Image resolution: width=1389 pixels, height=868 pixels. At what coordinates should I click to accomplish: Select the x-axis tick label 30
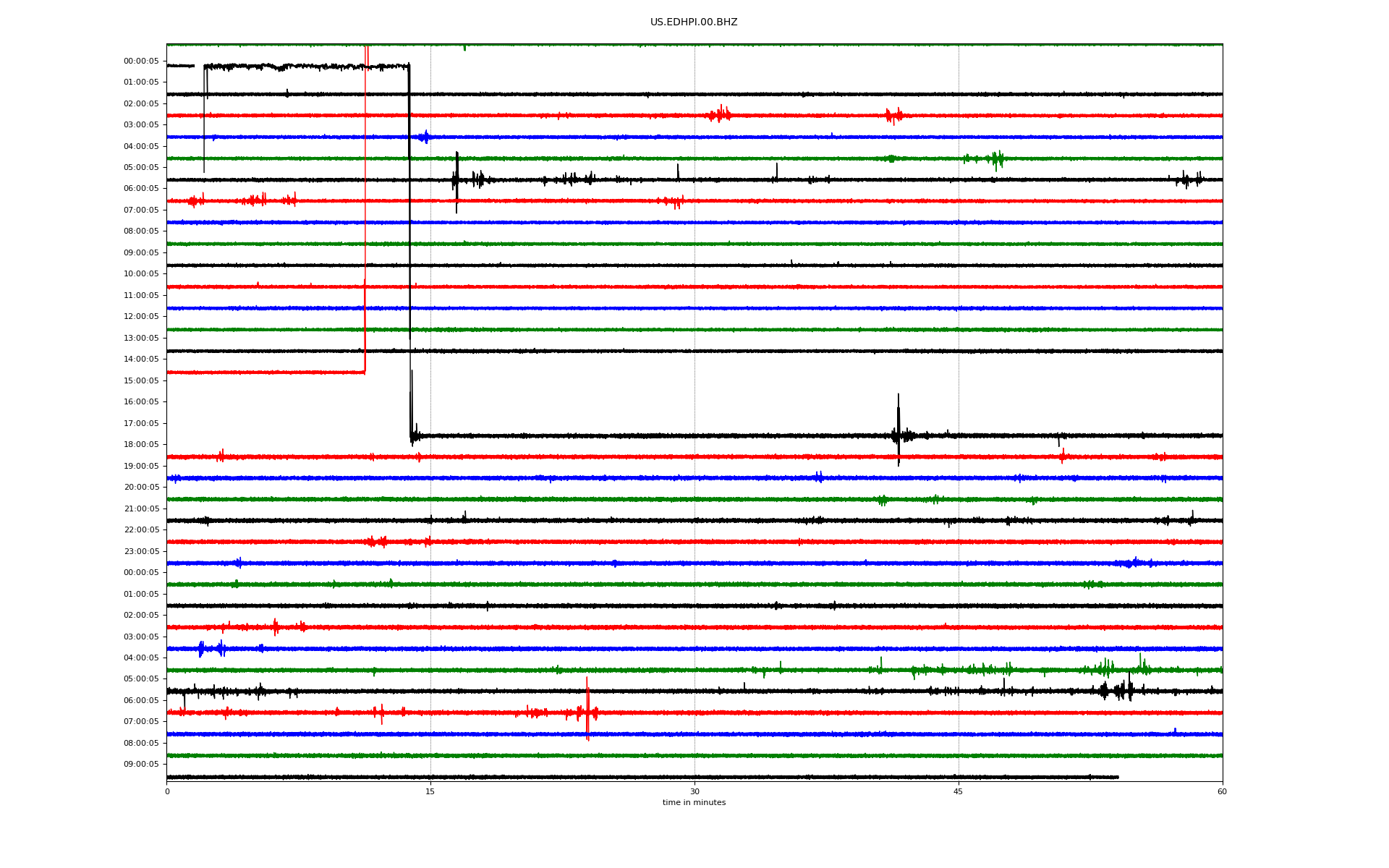pyautogui.click(x=694, y=791)
